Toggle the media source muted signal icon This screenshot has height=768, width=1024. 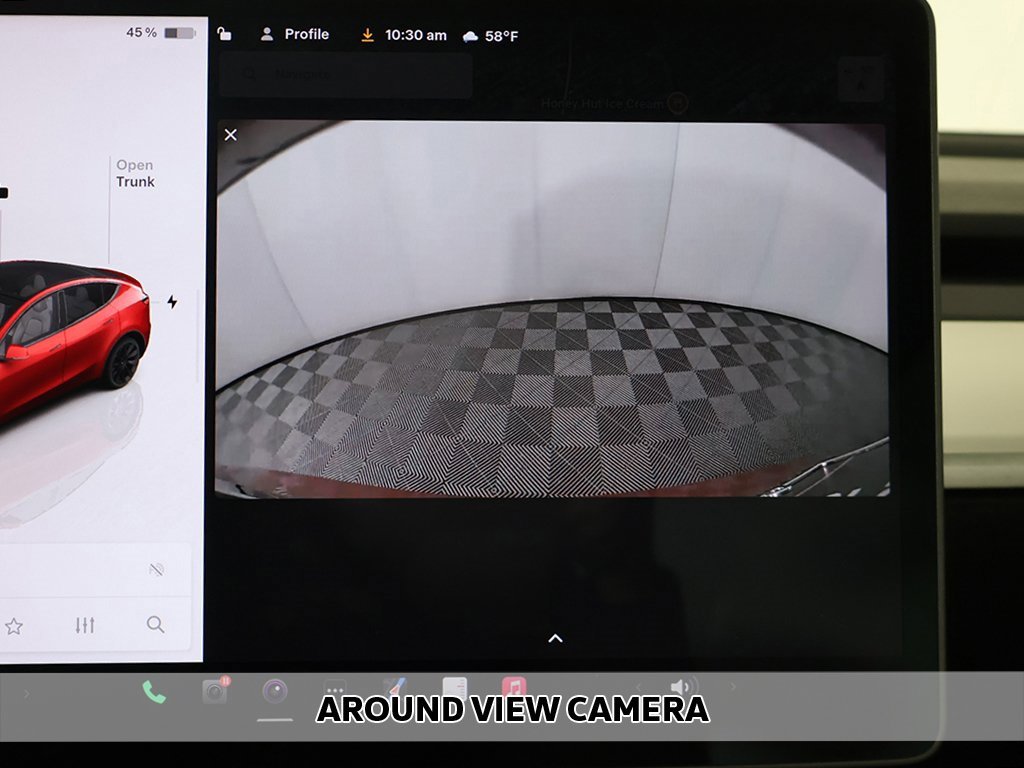[156, 569]
